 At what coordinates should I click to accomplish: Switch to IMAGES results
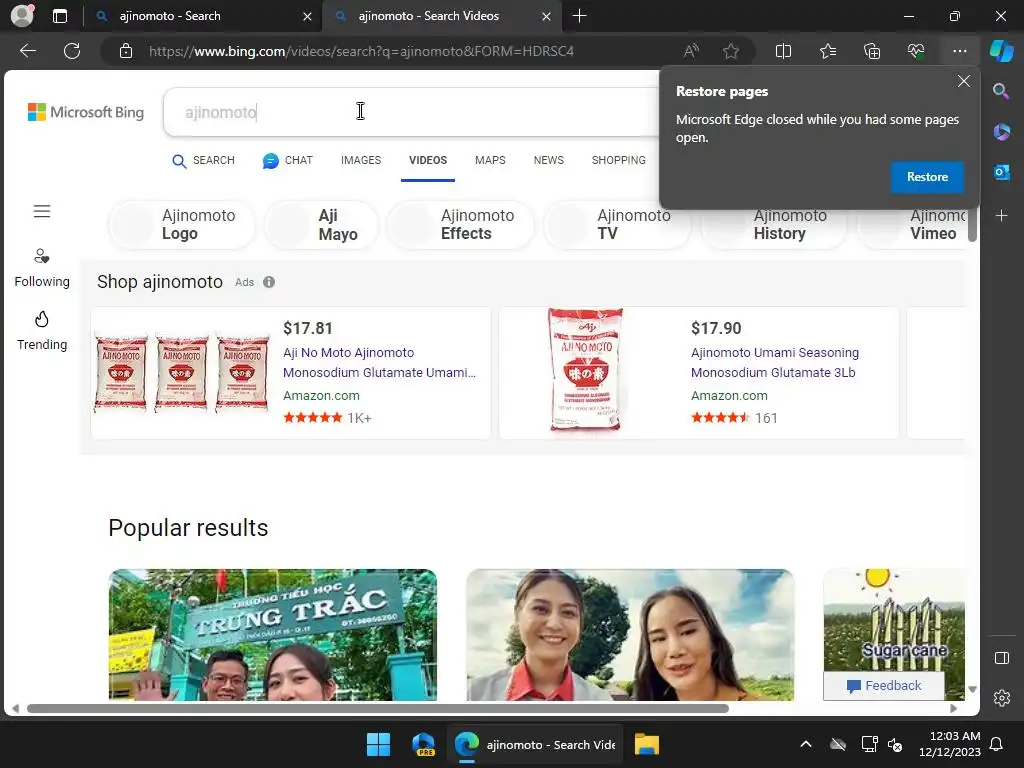click(360, 161)
